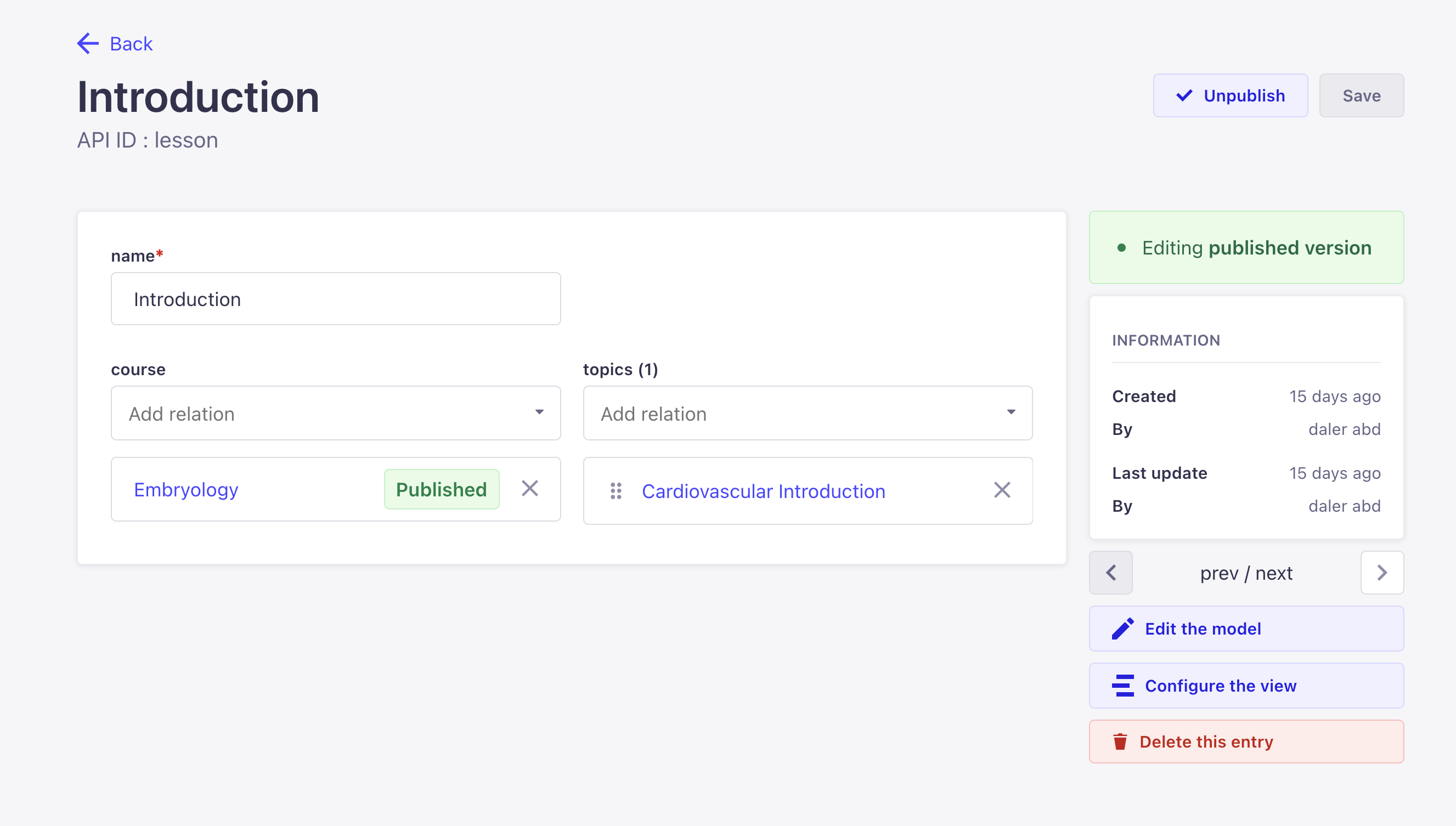Click the name input field
1456x826 pixels.
tap(335, 298)
